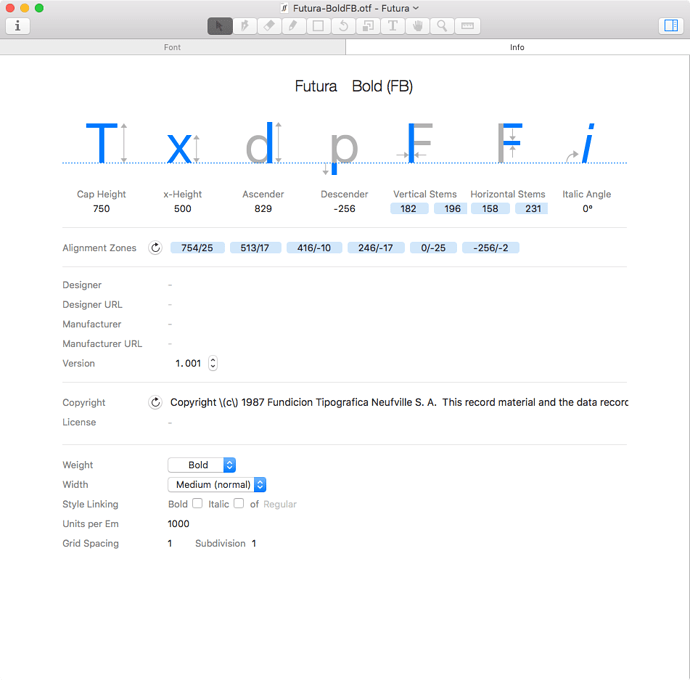Image resolution: width=690 pixels, height=680 pixels.
Task: Switch to the Font tab
Action: 172,47
